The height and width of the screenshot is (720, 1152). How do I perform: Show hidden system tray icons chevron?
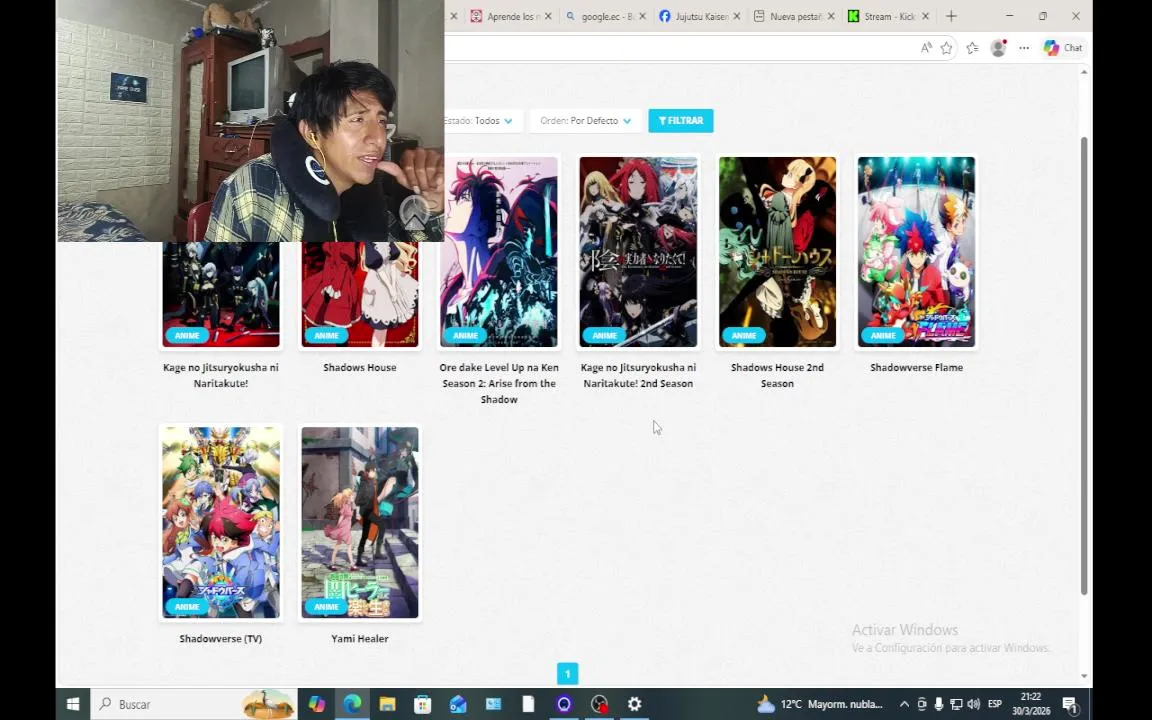coord(904,704)
